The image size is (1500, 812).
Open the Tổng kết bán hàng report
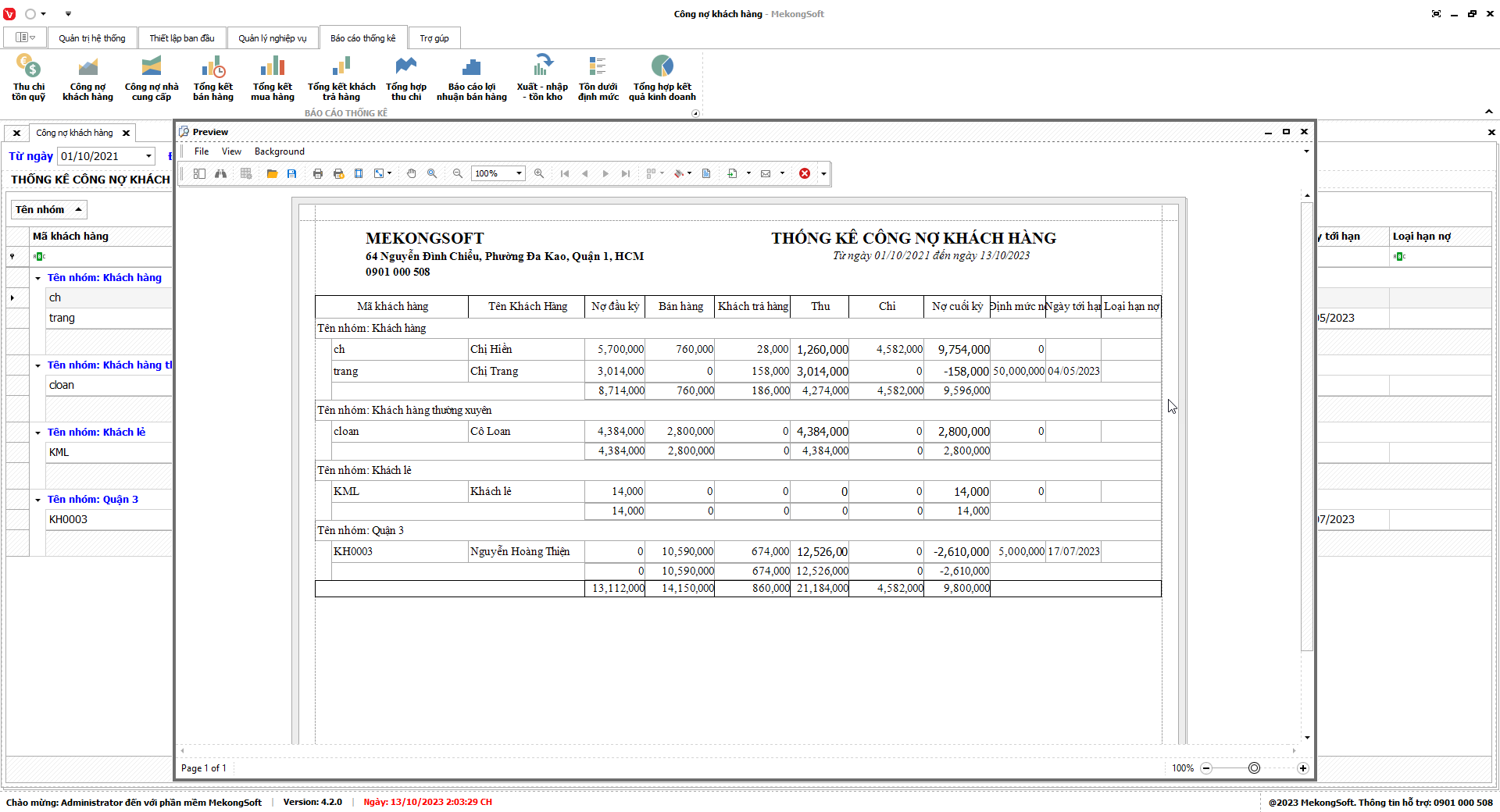point(213,78)
